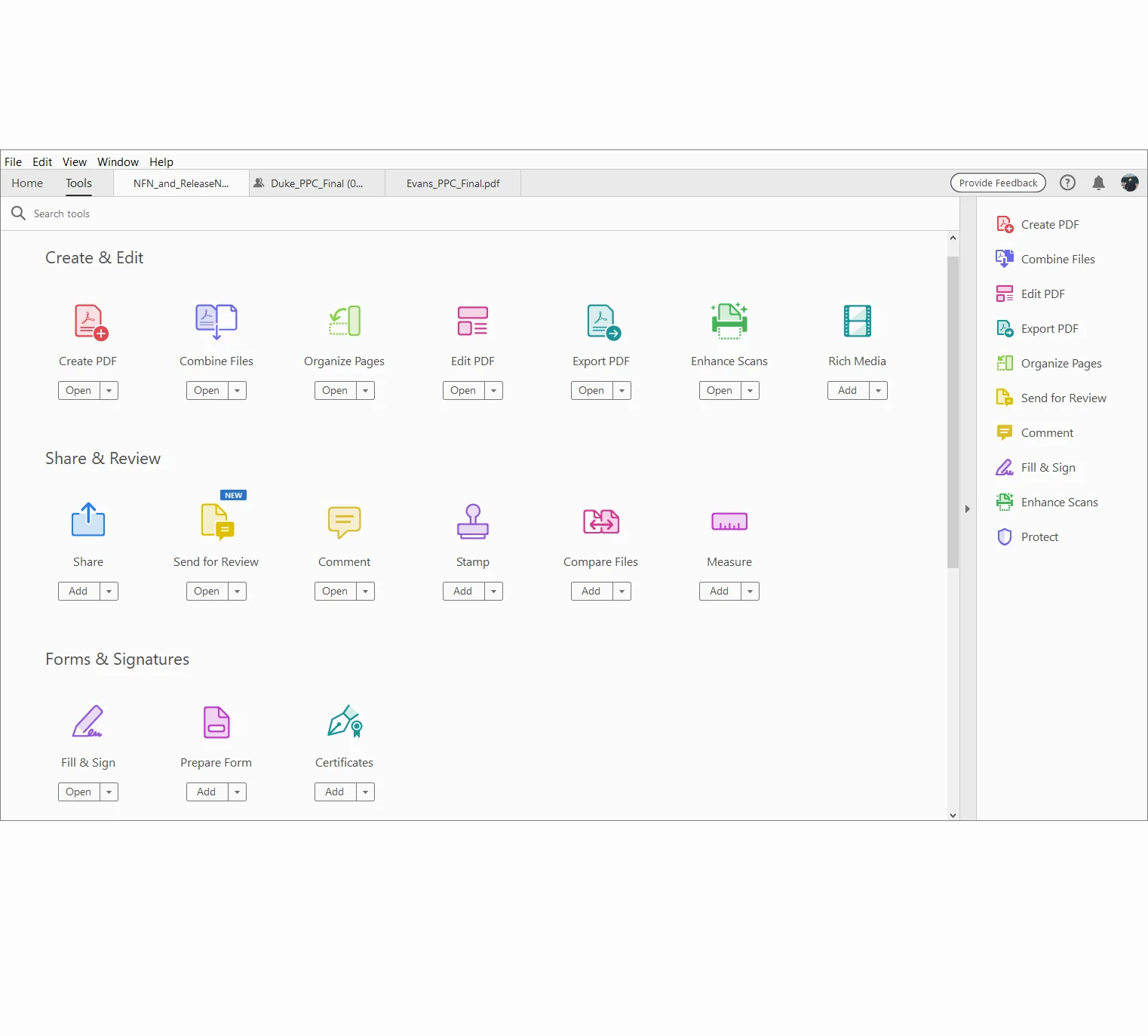Open Comment shortcut in right sidebar
Image resolution: width=1148 pixels, height=1036 pixels.
1035,433
